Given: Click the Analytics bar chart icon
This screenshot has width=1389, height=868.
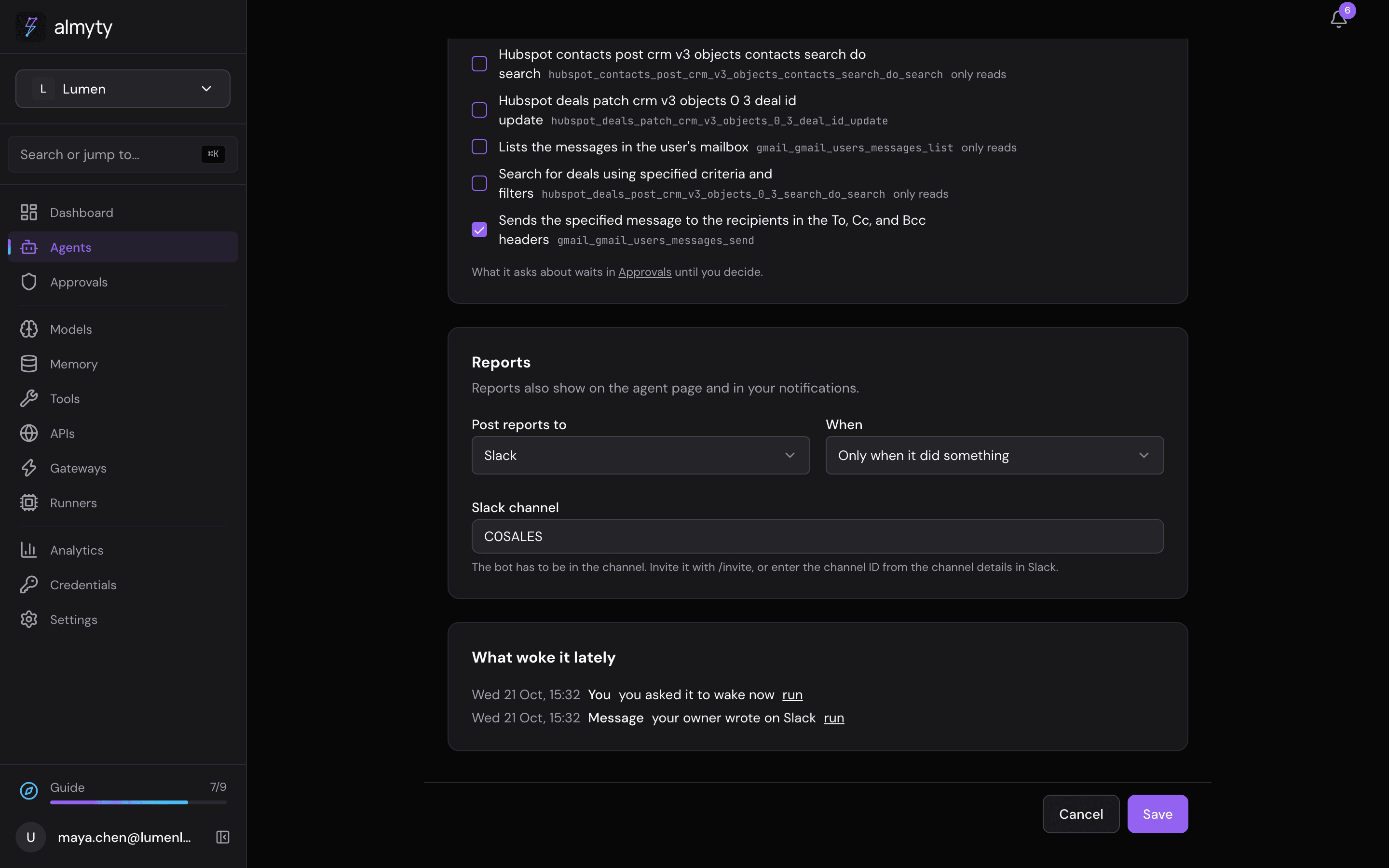Looking at the screenshot, I should [x=29, y=550].
